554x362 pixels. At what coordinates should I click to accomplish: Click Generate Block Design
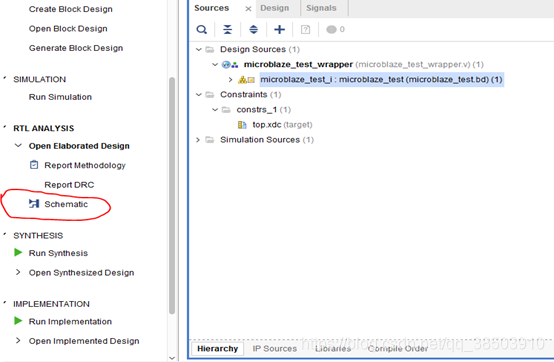point(76,48)
